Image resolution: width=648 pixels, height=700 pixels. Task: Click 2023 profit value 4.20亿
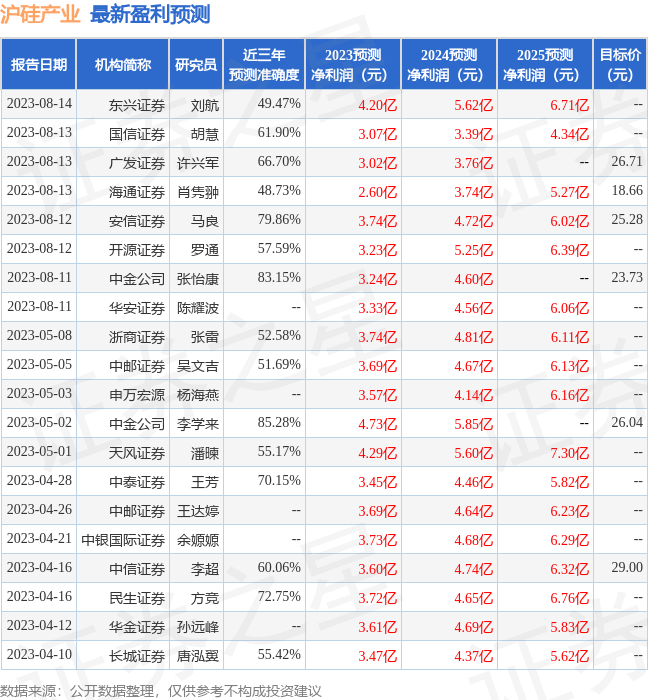tap(378, 105)
